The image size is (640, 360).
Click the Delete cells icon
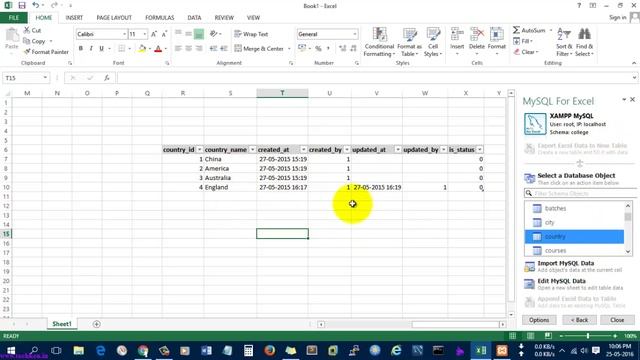476,35
